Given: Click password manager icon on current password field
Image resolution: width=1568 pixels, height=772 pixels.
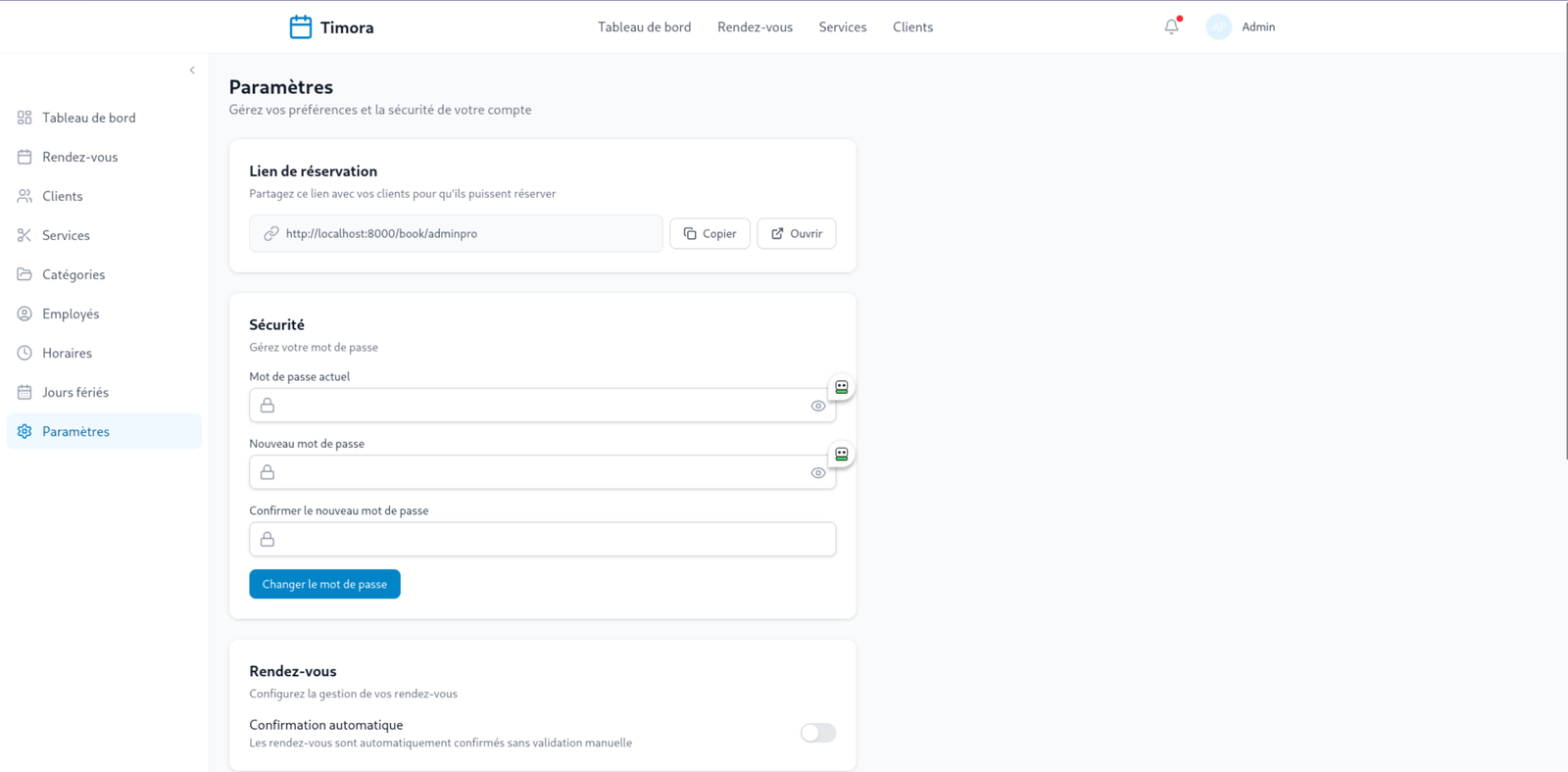Looking at the screenshot, I should pos(841,388).
